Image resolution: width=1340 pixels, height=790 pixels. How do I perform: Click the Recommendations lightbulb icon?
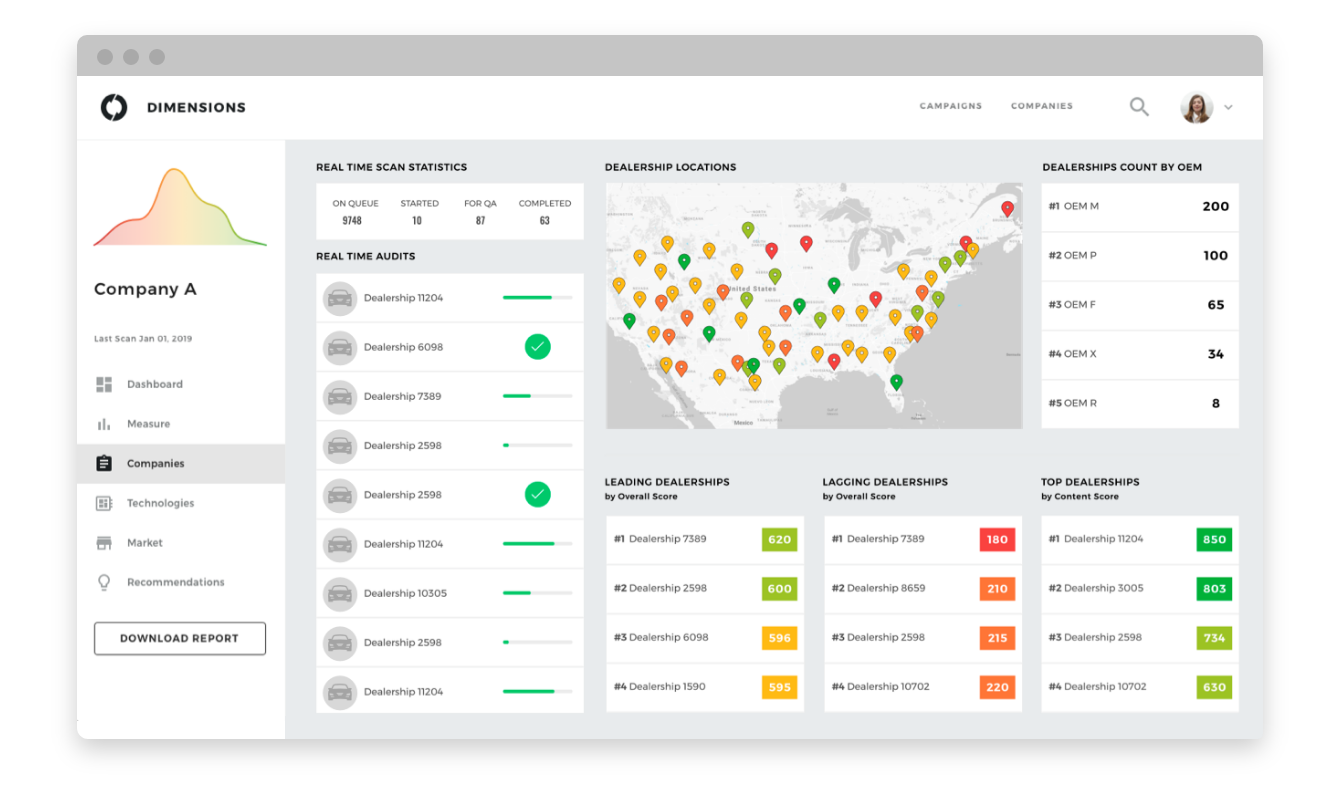[104, 582]
